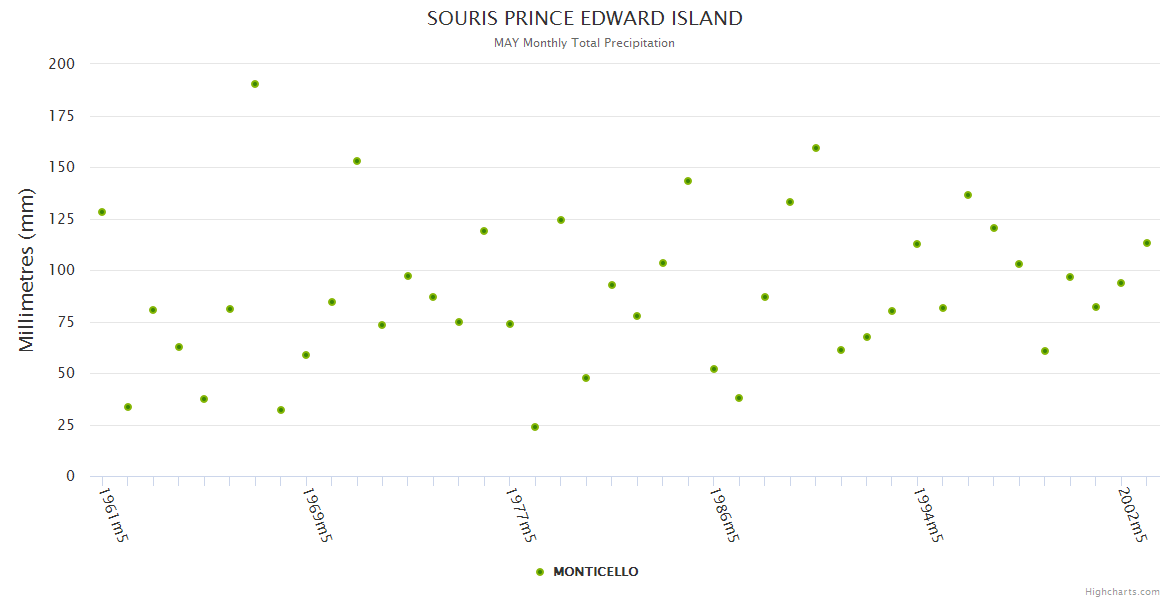
Task: Pick the data point above the 1977m5 label
Action: [510, 324]
